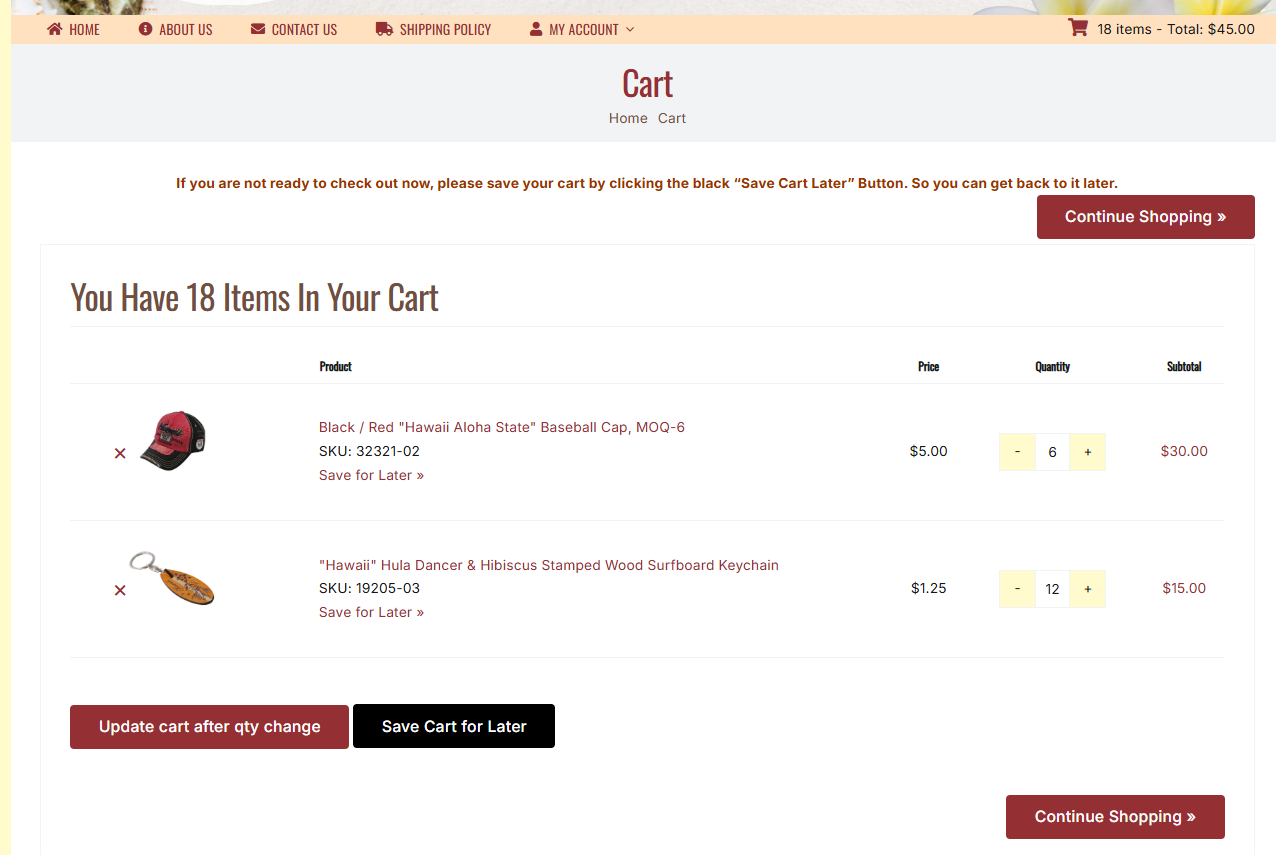
Task: Expand the My Account dropdown
Action: tap(582, 30)
